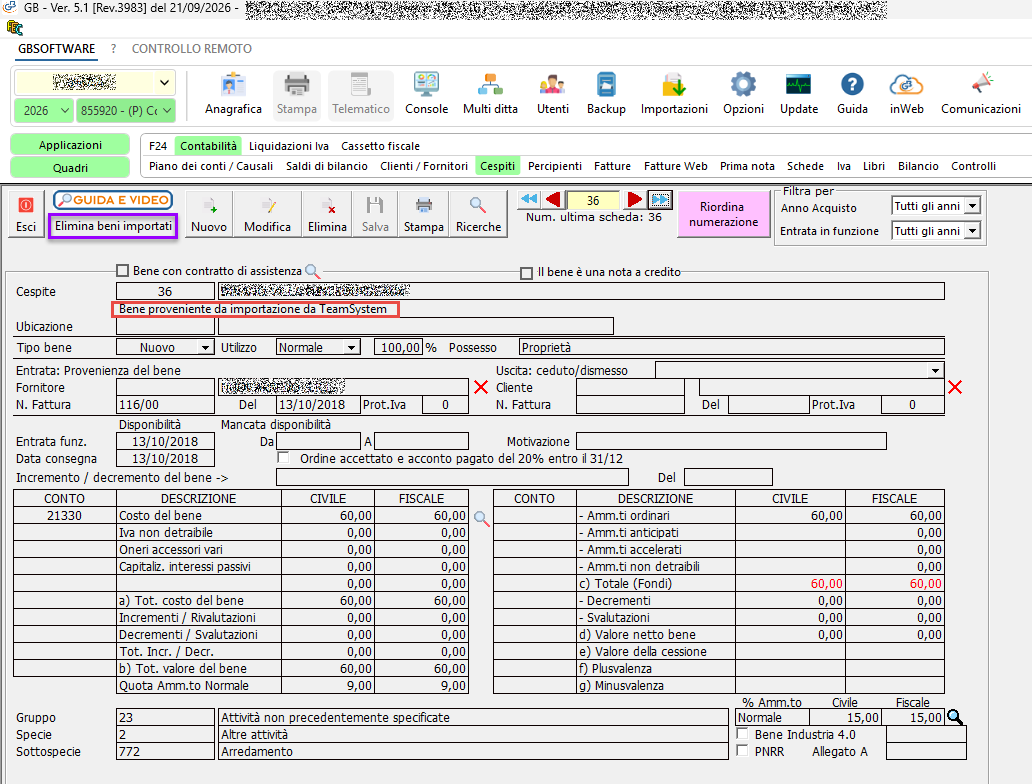Go to the previous asset card
Image resolution: width=1032 pixels, height=784 pixels.
click(554, 199)
